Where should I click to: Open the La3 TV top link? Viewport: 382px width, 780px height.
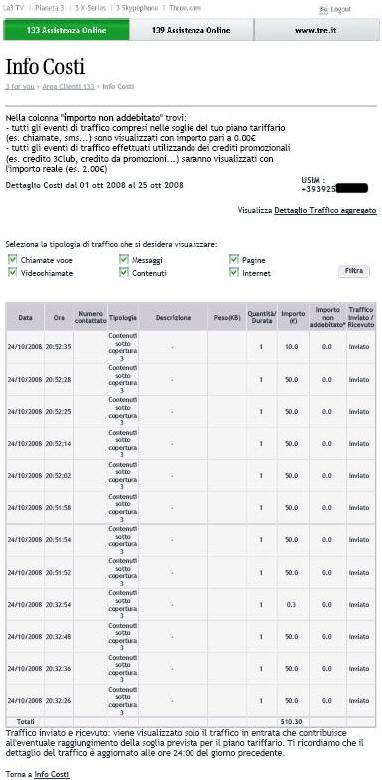coord(13,8)
